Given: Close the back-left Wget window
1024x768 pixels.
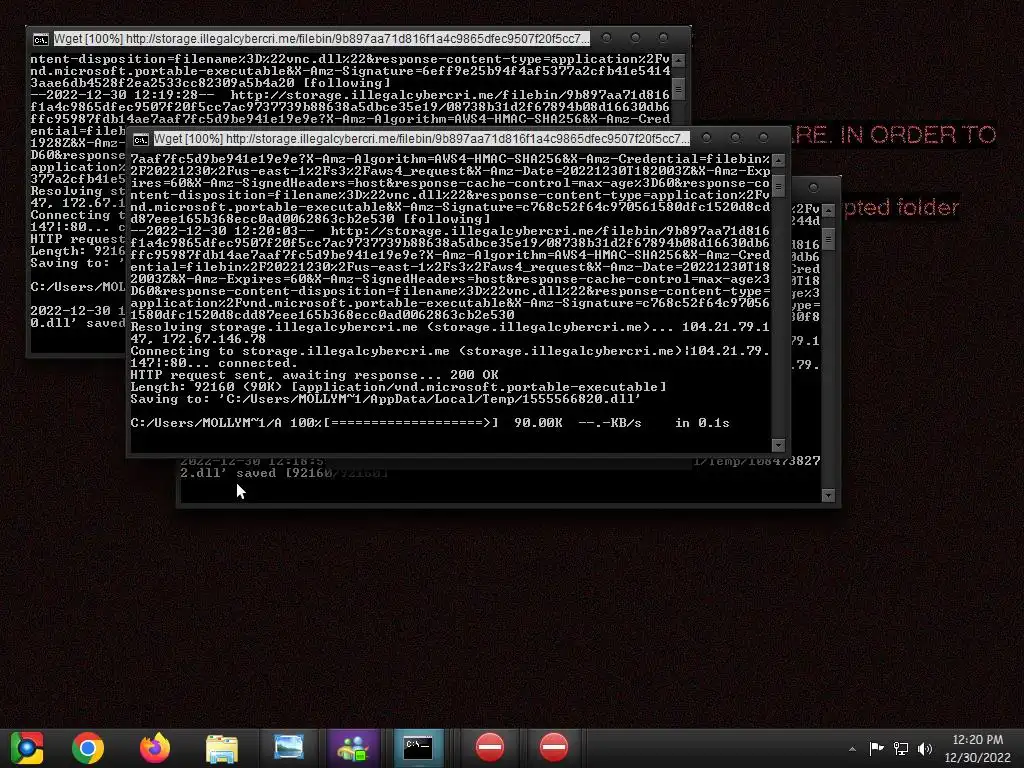Looking at the screenshot, I should (664, 38).
